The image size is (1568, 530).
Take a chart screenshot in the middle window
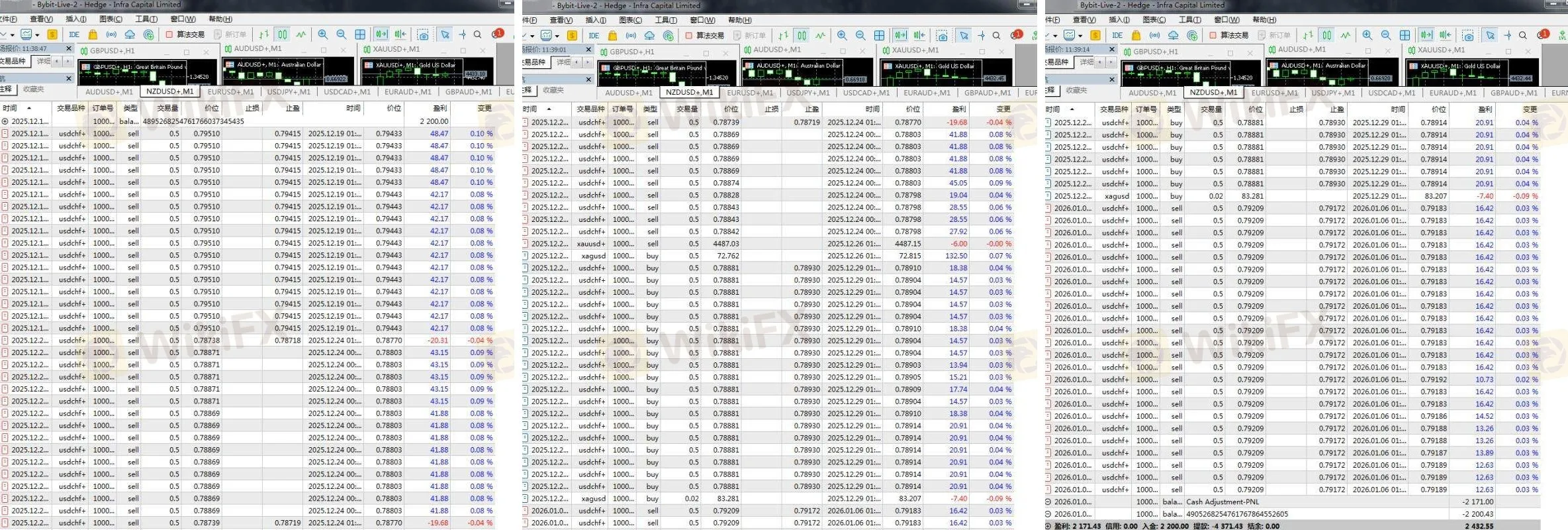[943, 35]
